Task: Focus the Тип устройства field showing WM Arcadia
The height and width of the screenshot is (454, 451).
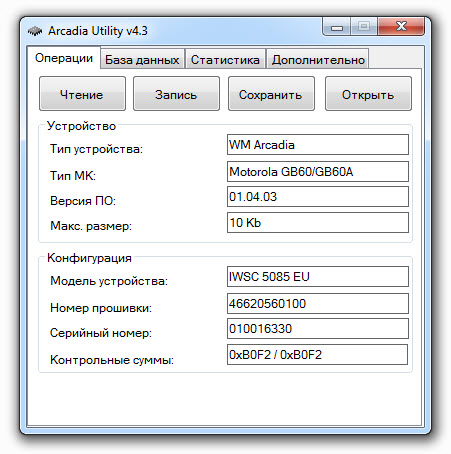Action: [318, 145]
